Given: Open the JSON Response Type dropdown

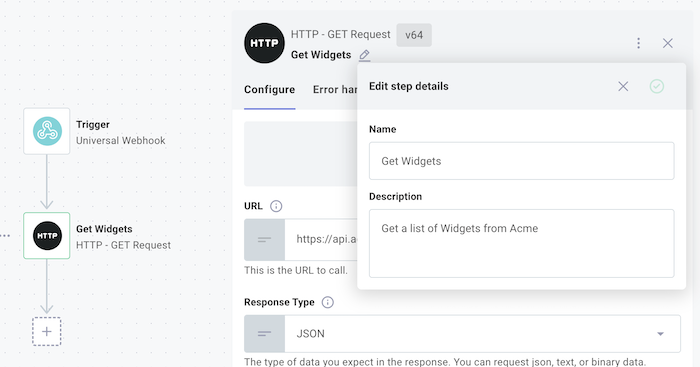Looking at the screenshot, I should [x=483, y=334].
